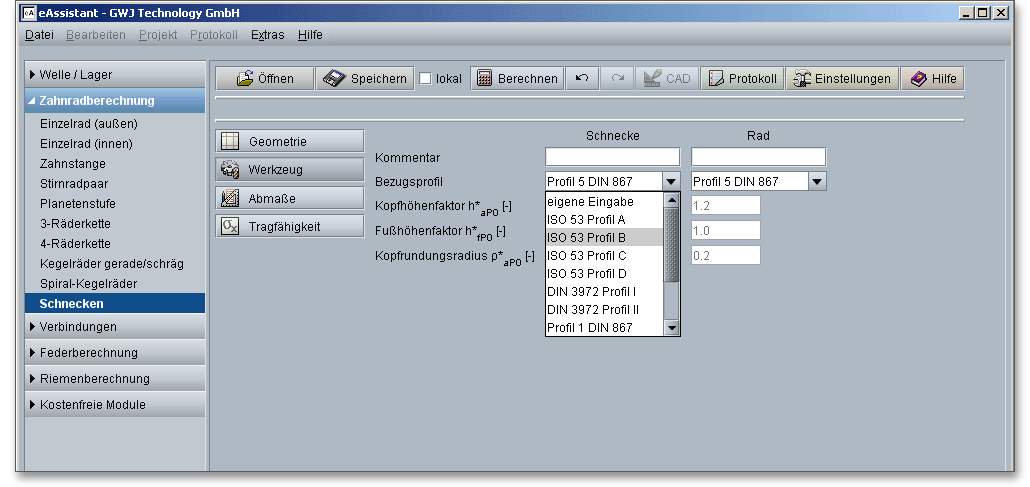Collapse the Schnecke Bezugsprofil dropdown arrow

[671, 182]
